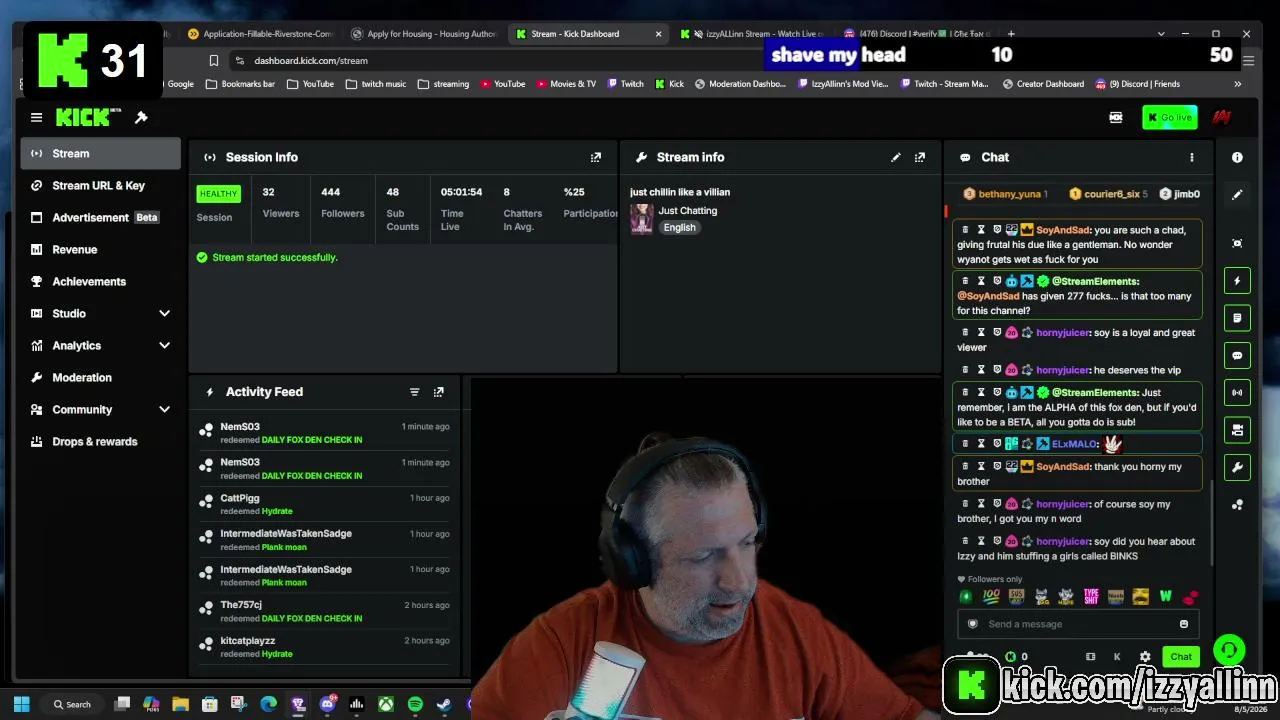Go to the Revenue page
This screenshot has height=720, width=1280.
(100, 249)
